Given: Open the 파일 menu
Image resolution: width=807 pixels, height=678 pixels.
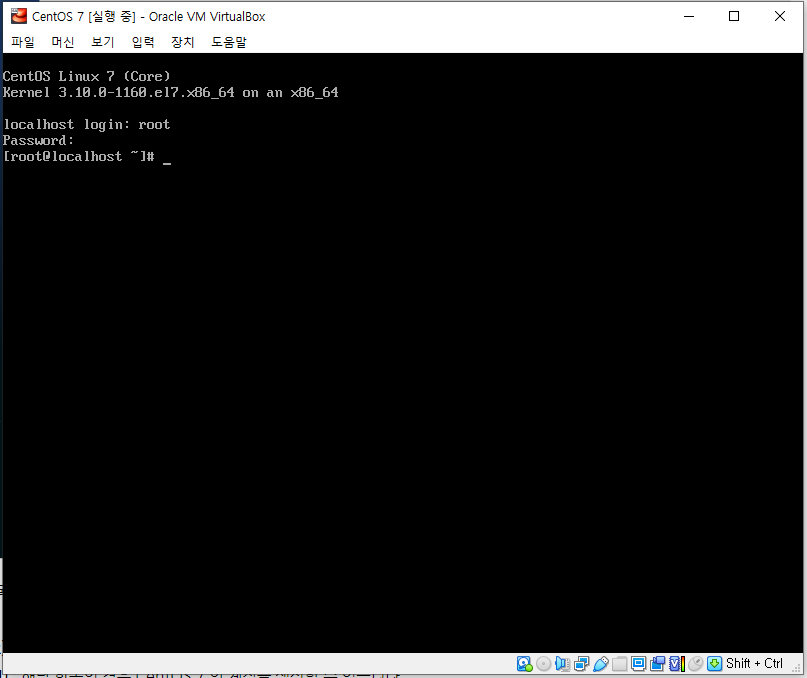Looking at the screenshot, I should (x=23, y=42).
